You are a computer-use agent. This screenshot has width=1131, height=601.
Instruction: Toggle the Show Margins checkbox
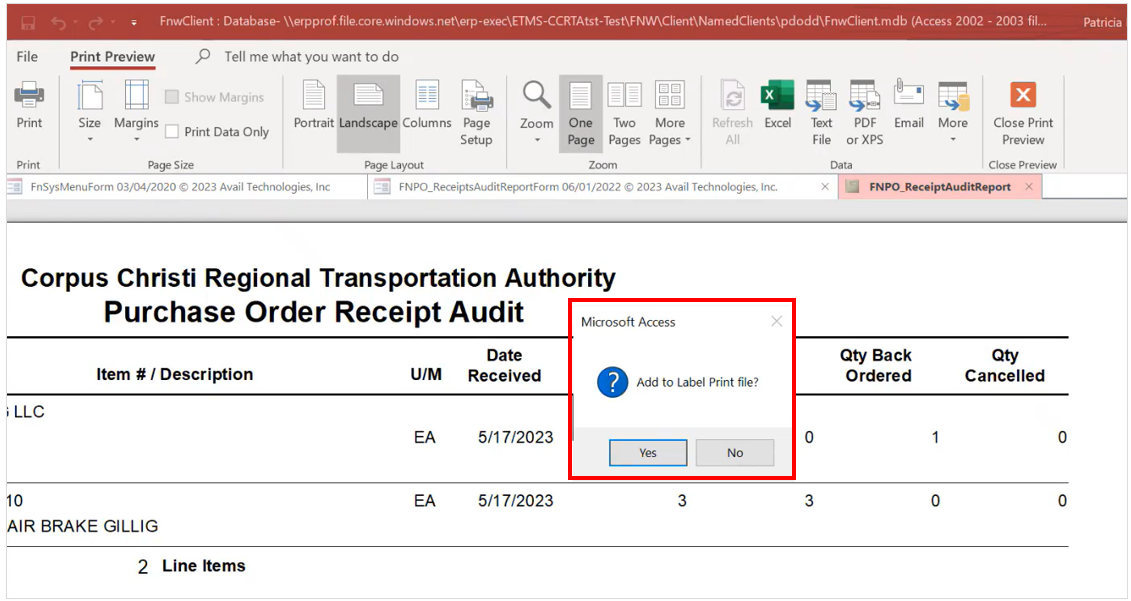pos(173,98)
